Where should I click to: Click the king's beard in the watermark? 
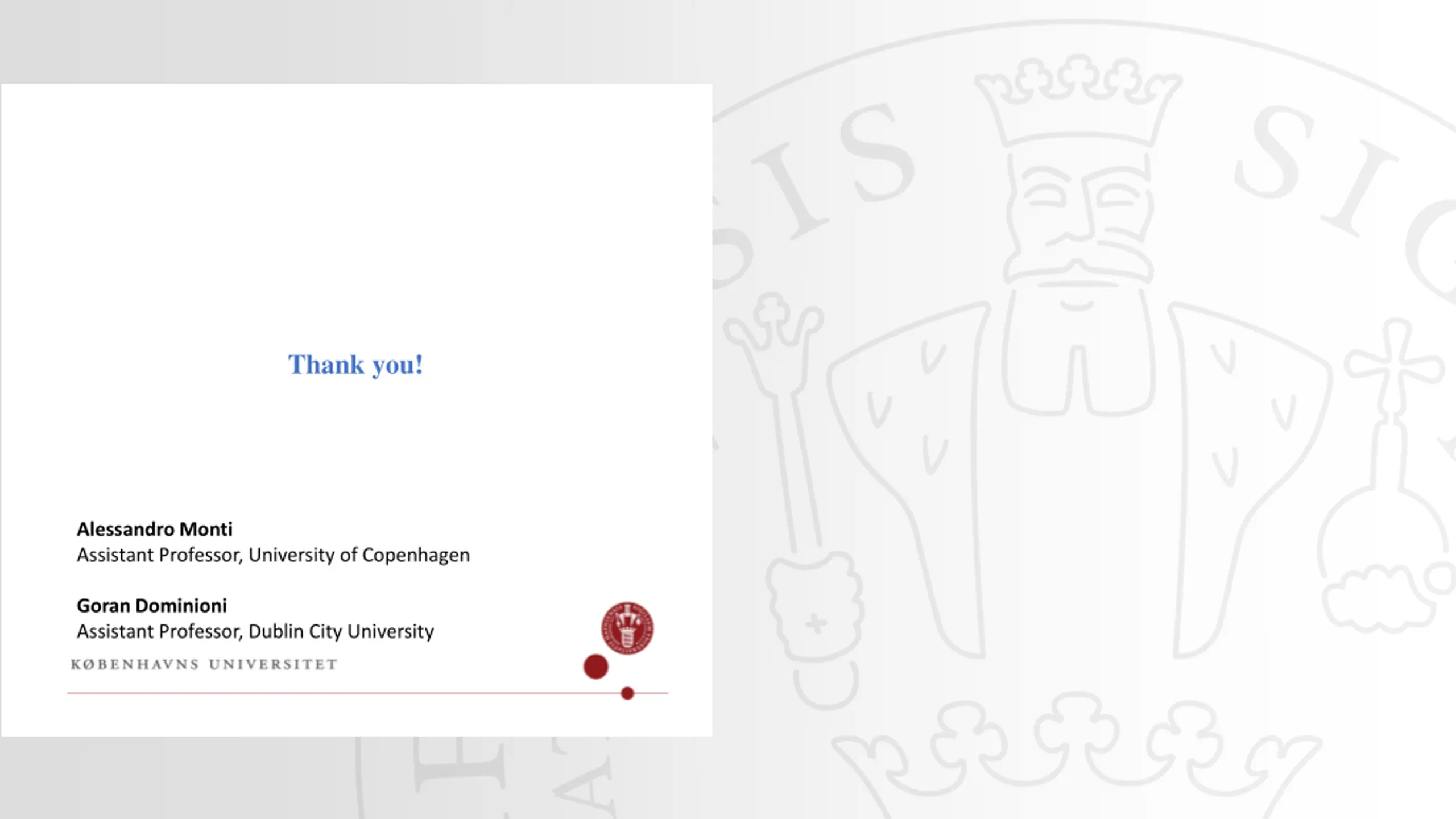click(1078, 353)
